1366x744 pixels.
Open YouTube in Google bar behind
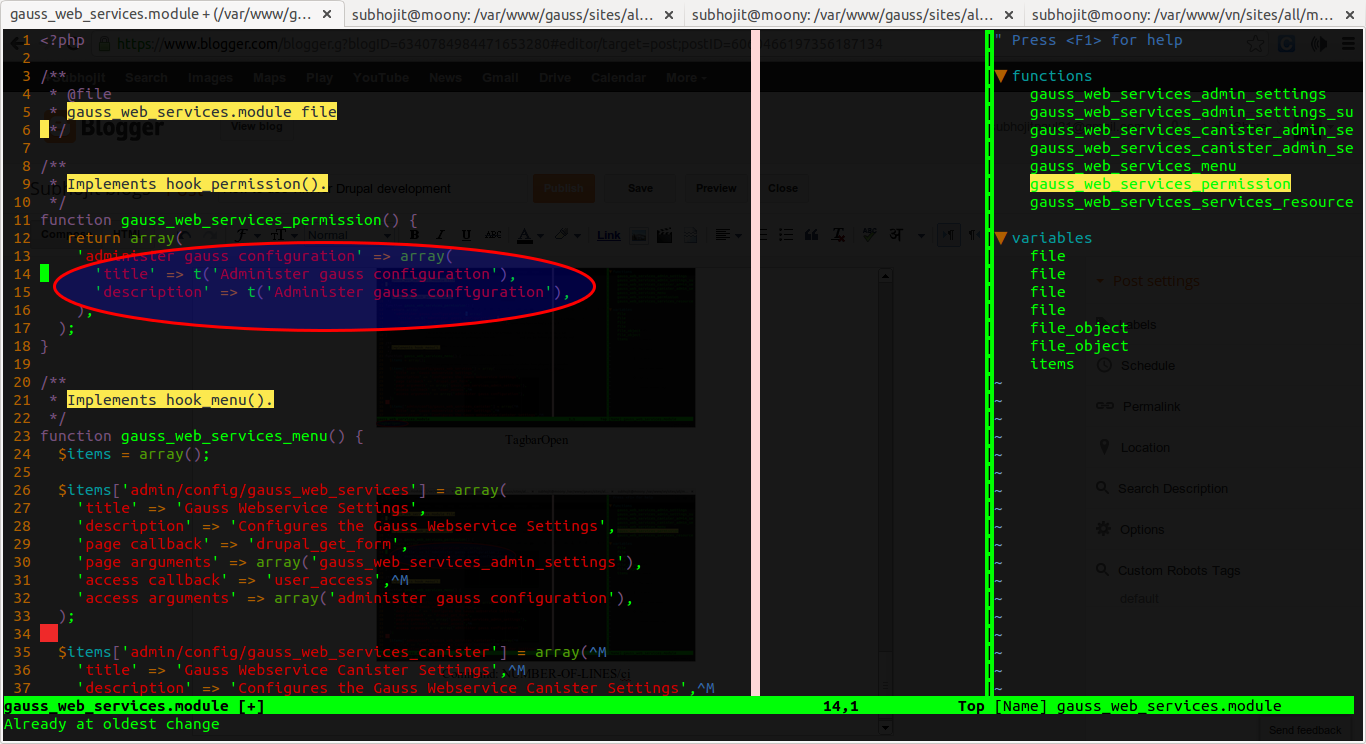click(381, 78)
